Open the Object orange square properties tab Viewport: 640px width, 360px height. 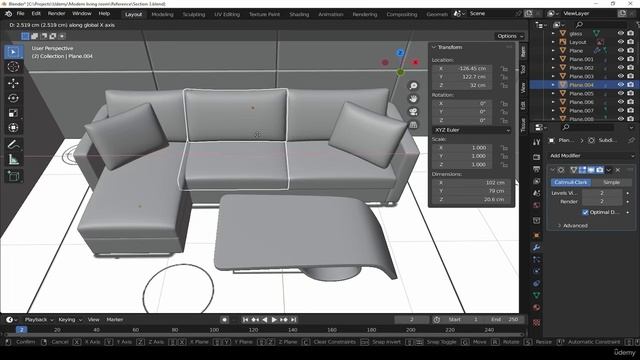537,236
